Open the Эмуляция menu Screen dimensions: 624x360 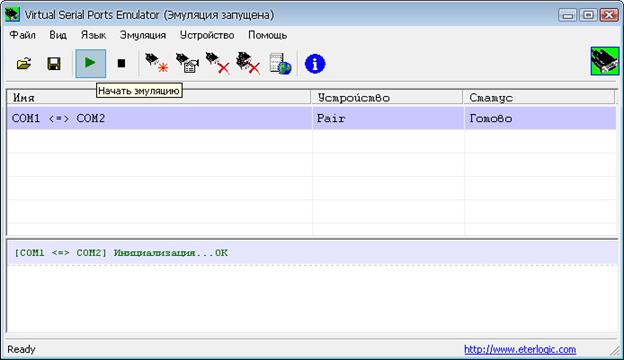[143, 35]
